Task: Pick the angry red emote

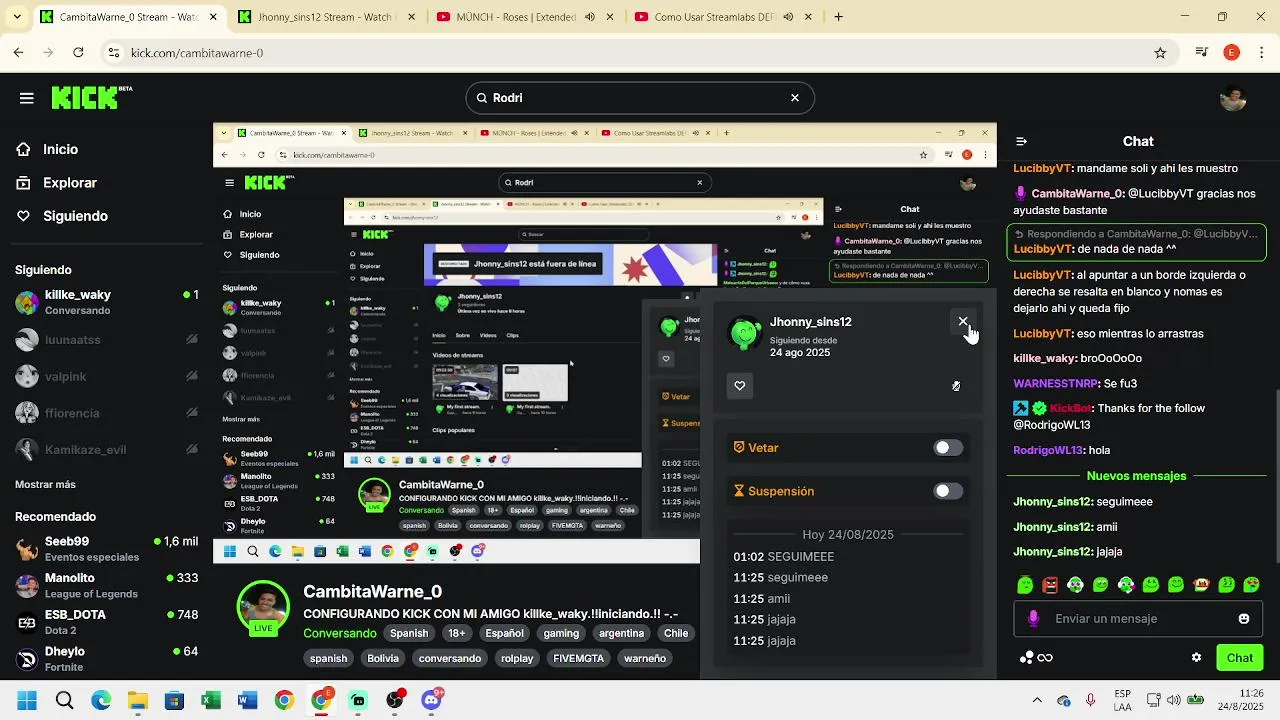Action: pos(1050,585)
